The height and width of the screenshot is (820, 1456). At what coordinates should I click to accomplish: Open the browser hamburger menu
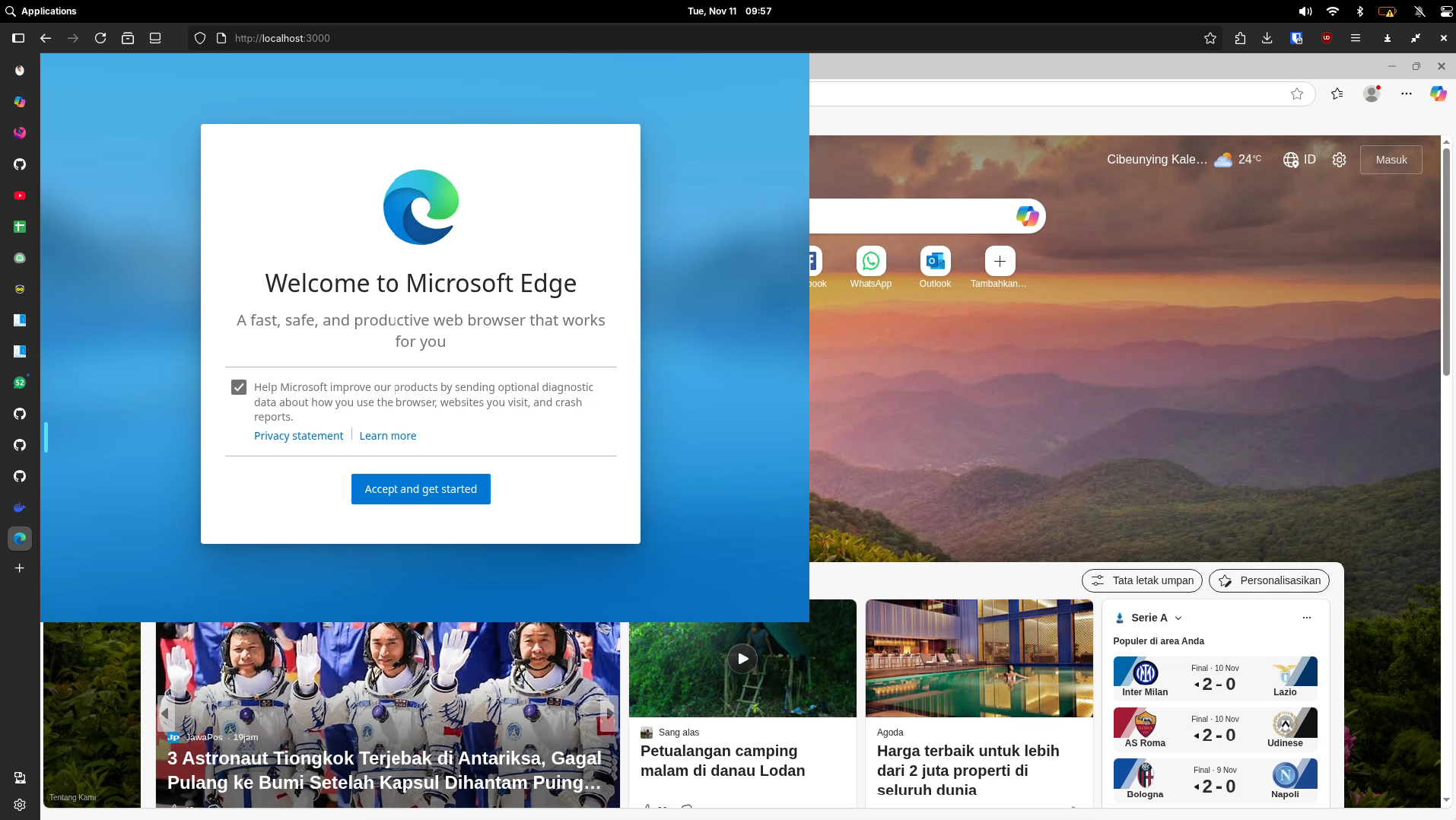click(1356, 38)
